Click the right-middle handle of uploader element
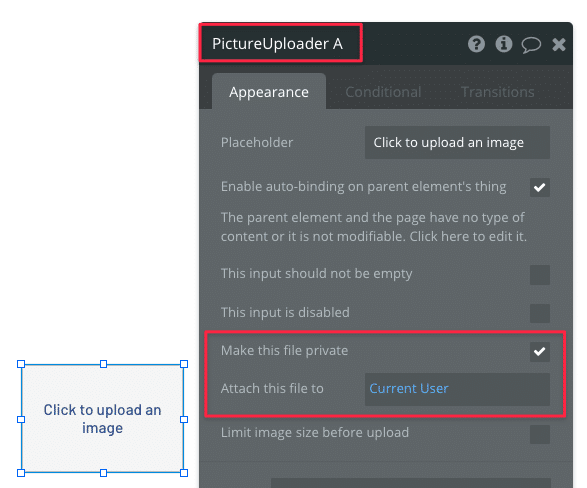 (x=184, y=420)
